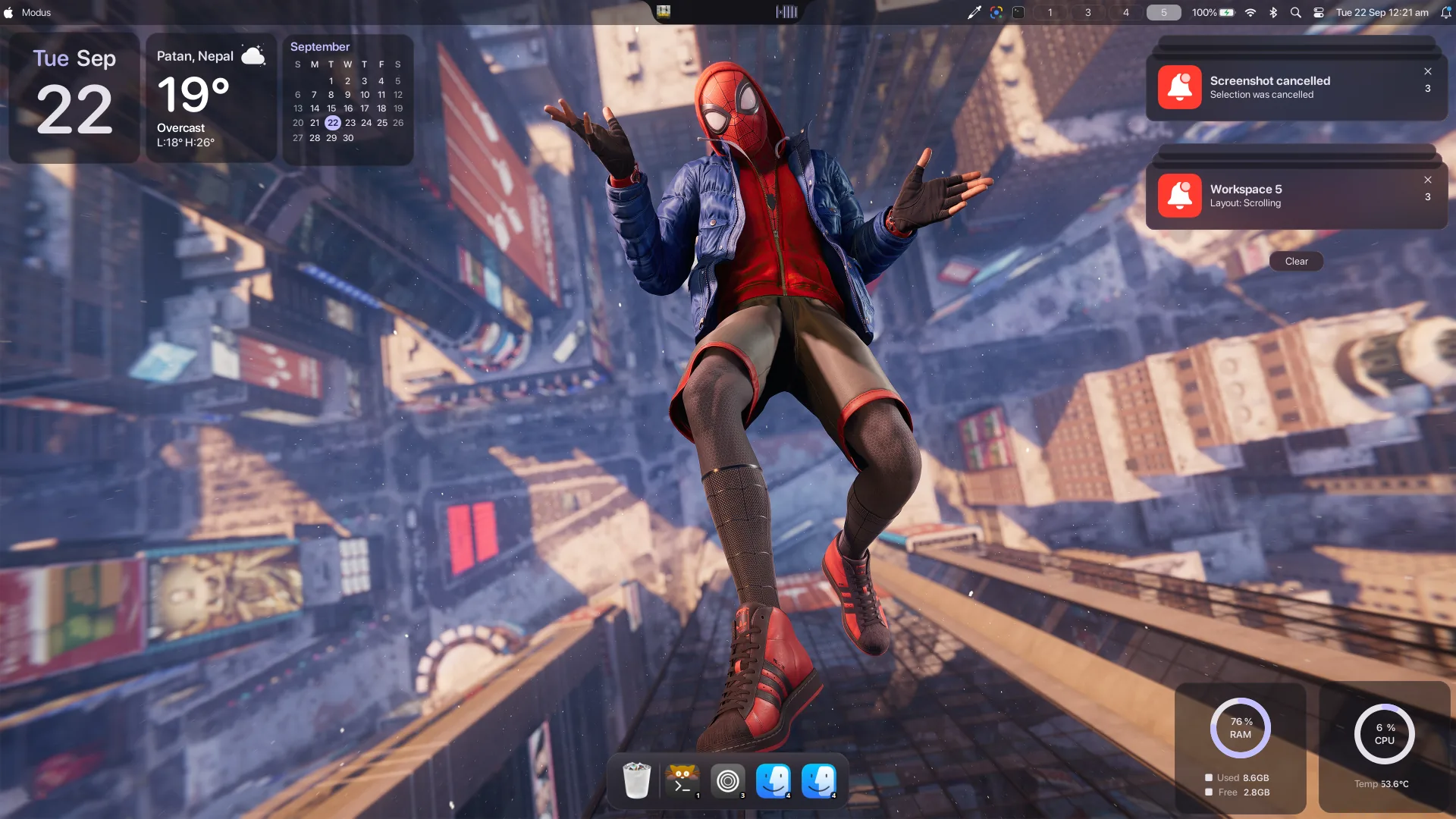
Task: Click the September month heading
Action: tap(320, 46)
